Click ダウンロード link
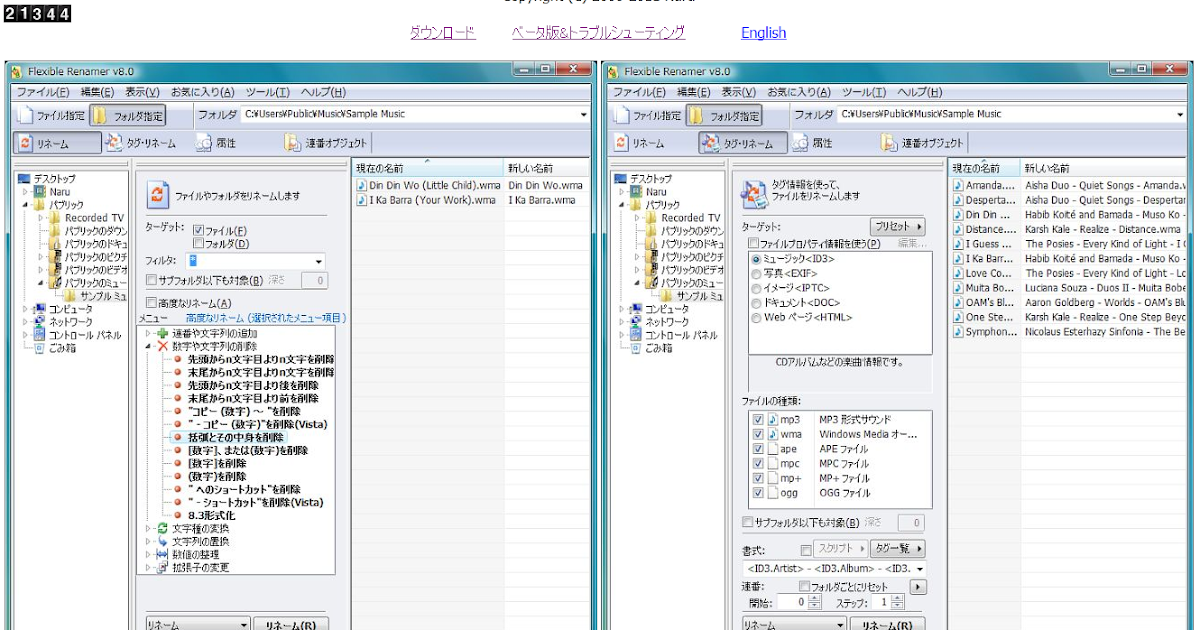The width and height of the screenshot is (1200, 630). pyautogui.click(x=443, y=33)
